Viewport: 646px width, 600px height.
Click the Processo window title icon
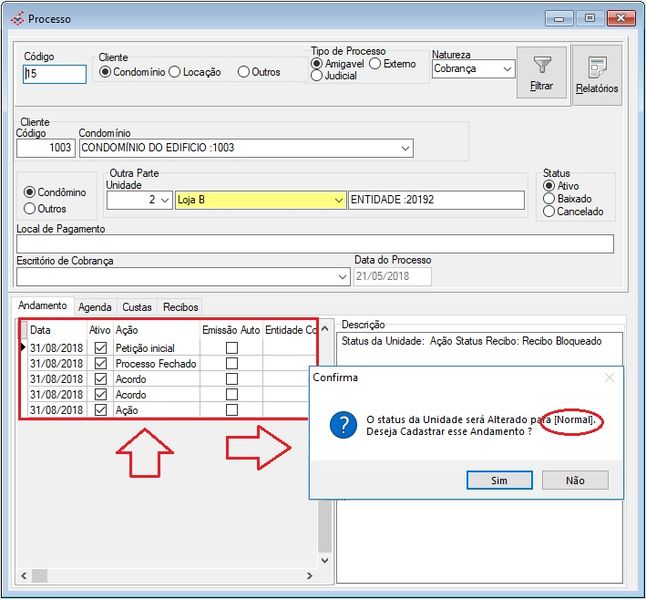tap(16, 18)
